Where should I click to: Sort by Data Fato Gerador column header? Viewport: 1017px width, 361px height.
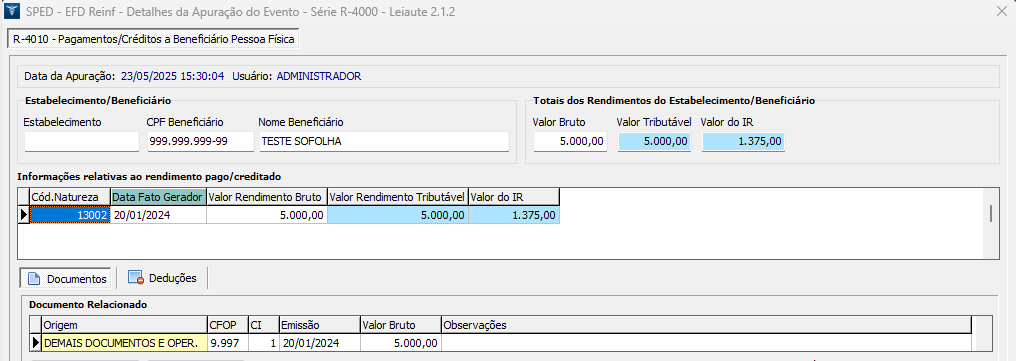pyautogui.click(x=158, y=196)
